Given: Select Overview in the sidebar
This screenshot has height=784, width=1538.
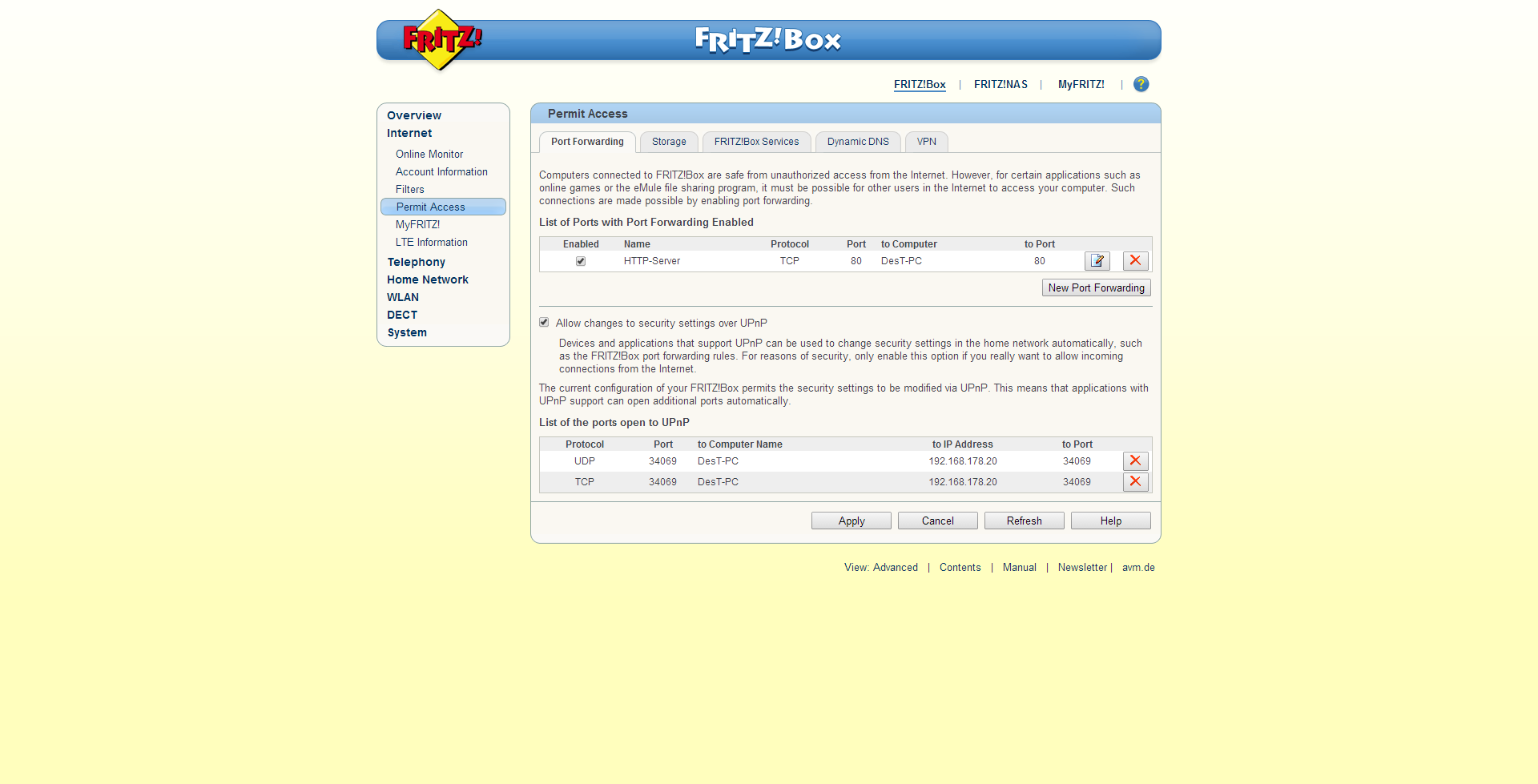Looking at the screenshot, I should (x=414, y=115).
